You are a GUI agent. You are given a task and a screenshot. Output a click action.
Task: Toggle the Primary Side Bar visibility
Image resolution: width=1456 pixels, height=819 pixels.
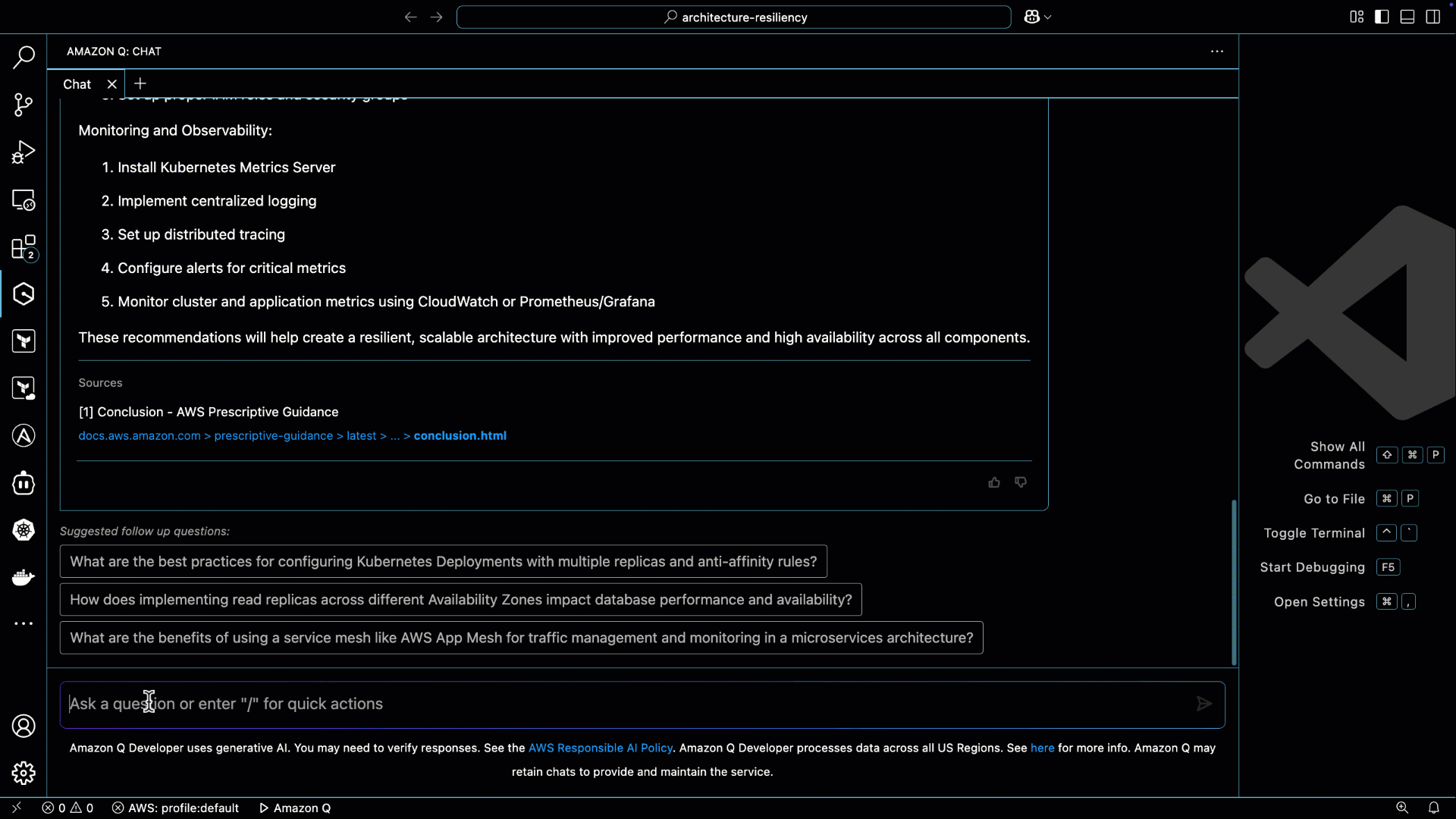[x=1381, y=16]
